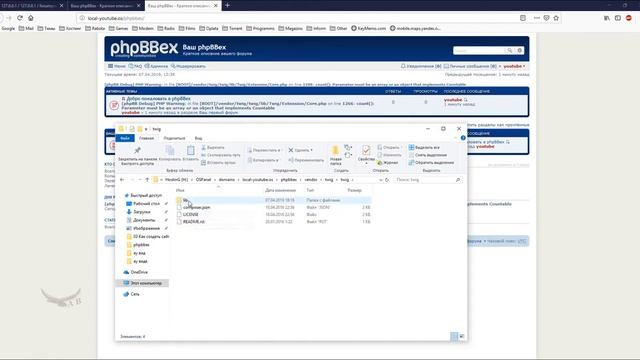Open phpbbex folder in navigation pane
The image size is (640, 360).
coord(138,245)
